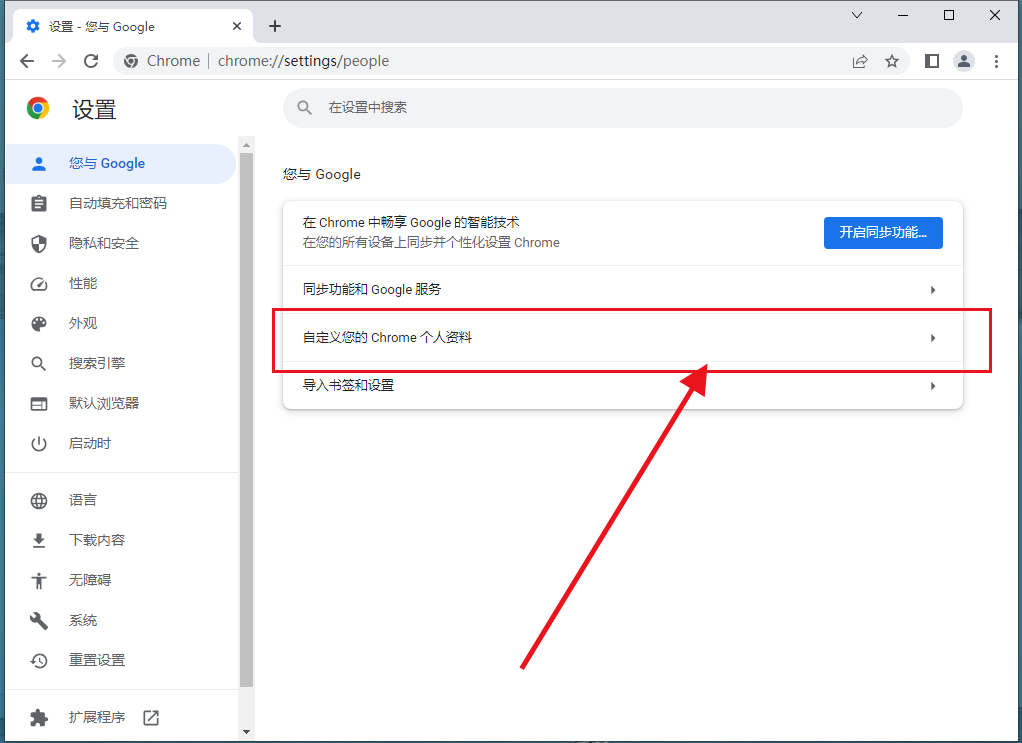Open a new tab with plus icon
The width and height of the screenshot is (1022, 743).
(x=275, y=26)
